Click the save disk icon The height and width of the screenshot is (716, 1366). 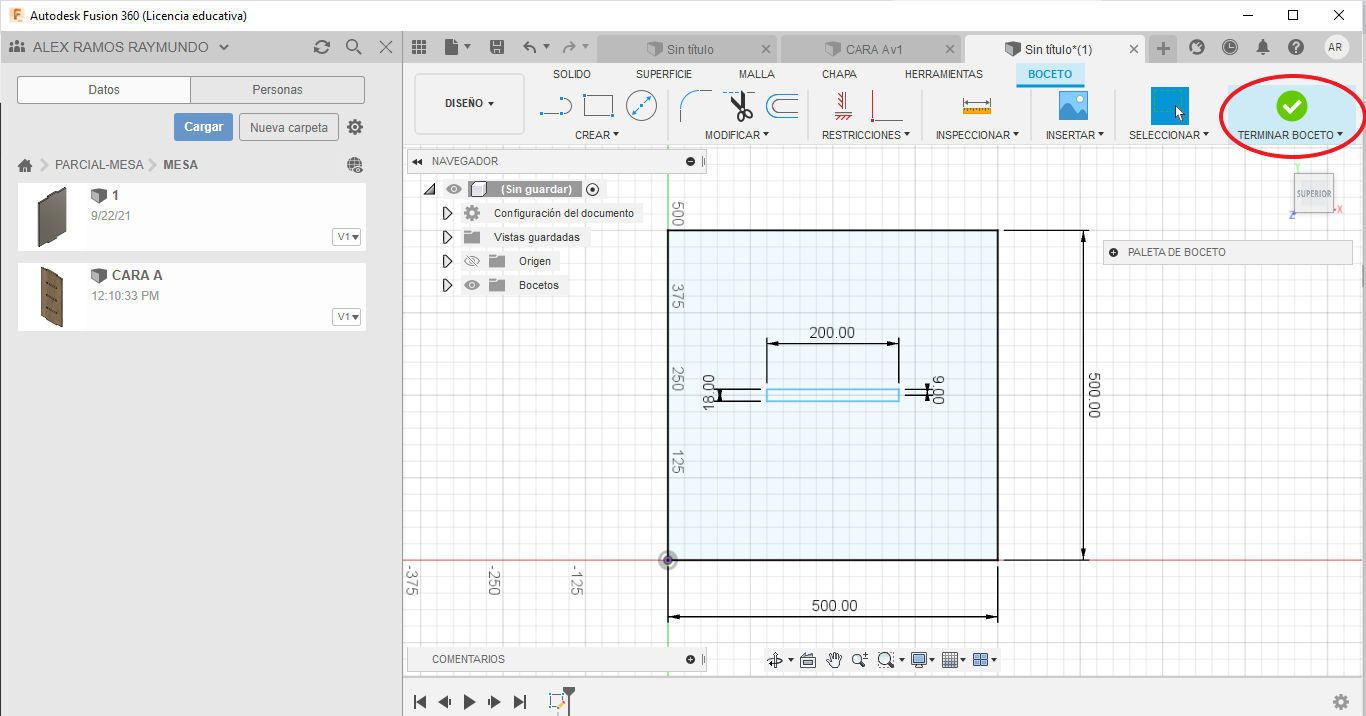point(497,48)
